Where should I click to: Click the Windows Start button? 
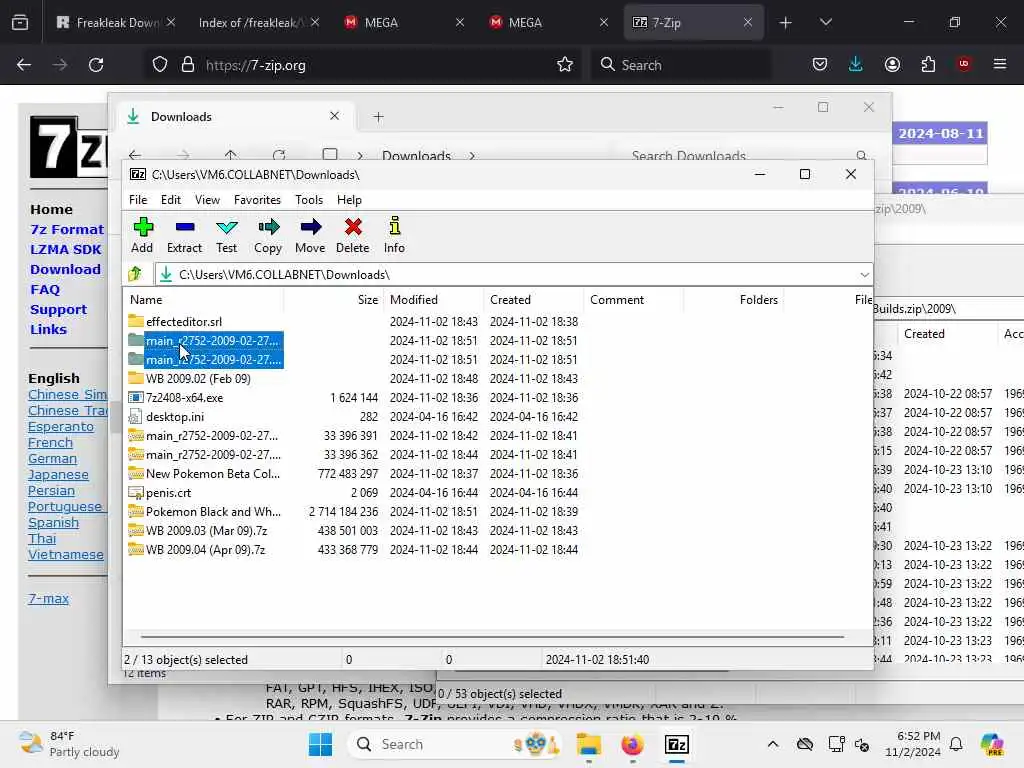coord(320,744)
